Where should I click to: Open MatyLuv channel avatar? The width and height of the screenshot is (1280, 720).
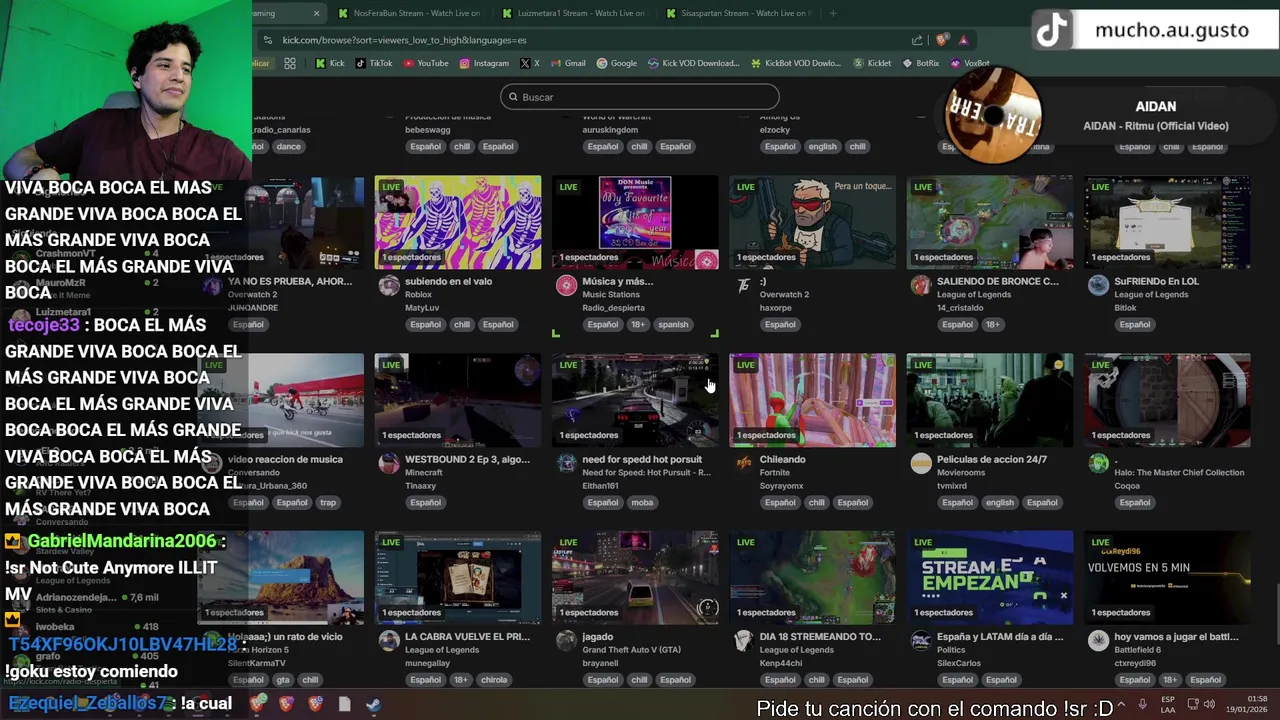(389, 286)
